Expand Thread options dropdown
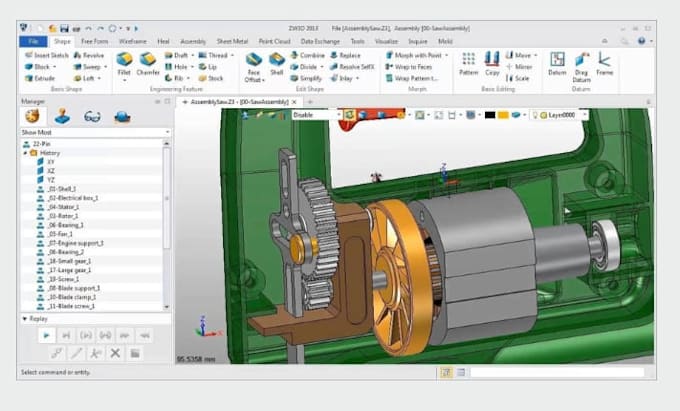Screen dimensions: 680x411 [x=232, y=55]
